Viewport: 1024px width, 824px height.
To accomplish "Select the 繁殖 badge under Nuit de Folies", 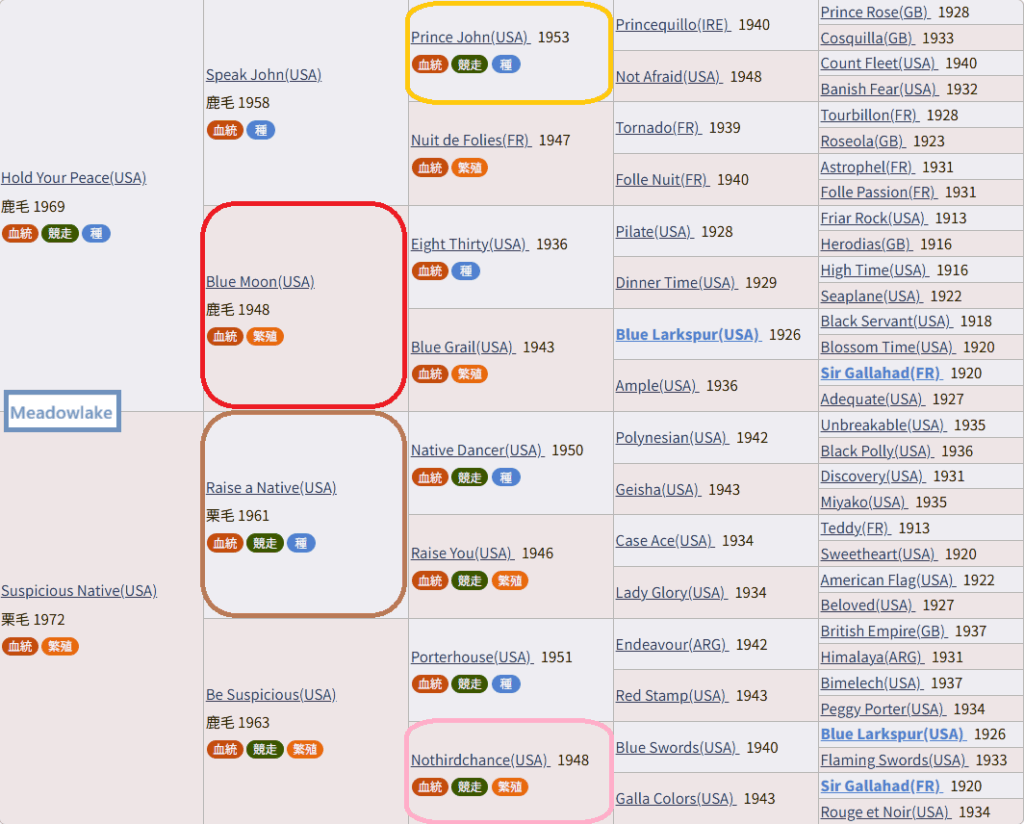I will pos(470,168).
